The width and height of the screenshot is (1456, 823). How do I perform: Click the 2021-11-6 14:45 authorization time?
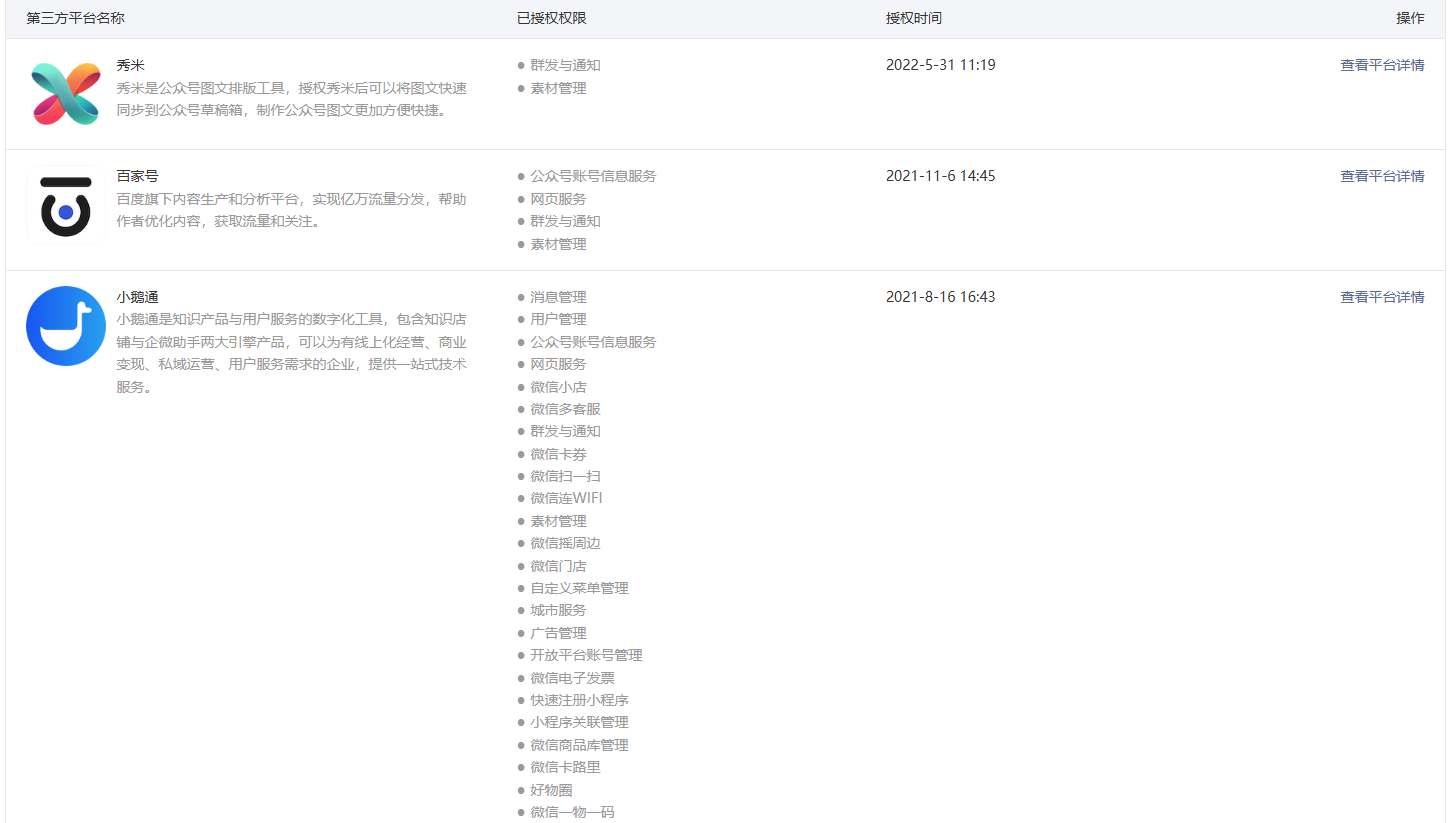(x=941, y=176)
